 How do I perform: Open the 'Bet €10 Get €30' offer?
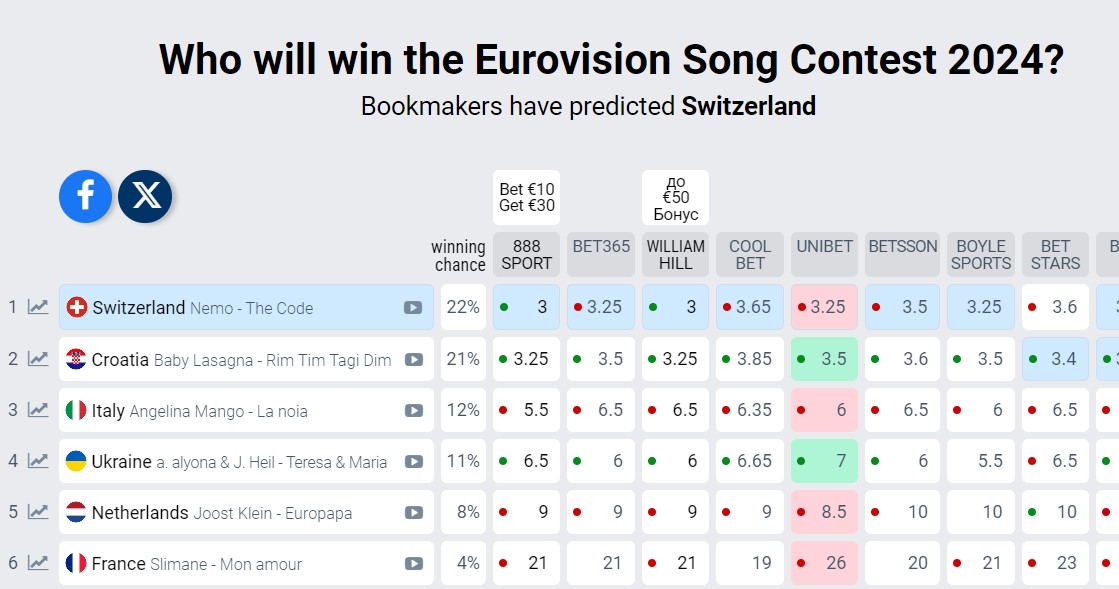click(526, 198)
